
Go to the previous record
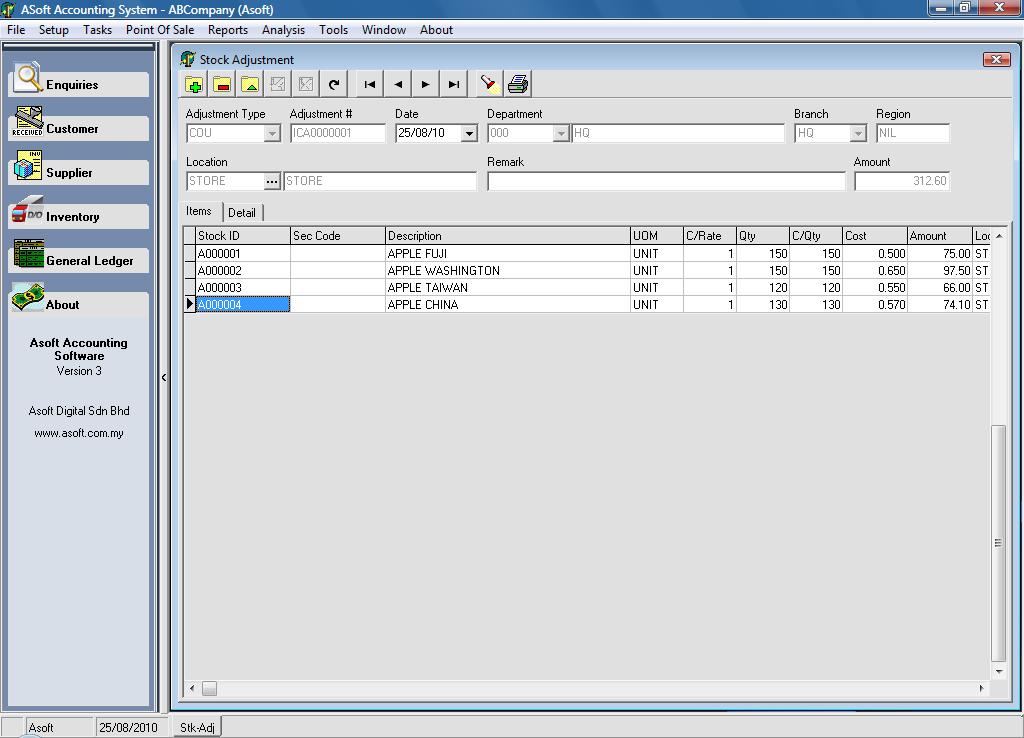(398, 84)
